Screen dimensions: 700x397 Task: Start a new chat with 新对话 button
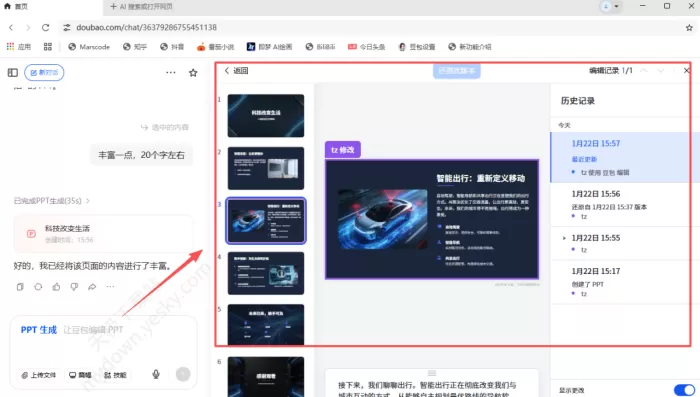(44, 72)
